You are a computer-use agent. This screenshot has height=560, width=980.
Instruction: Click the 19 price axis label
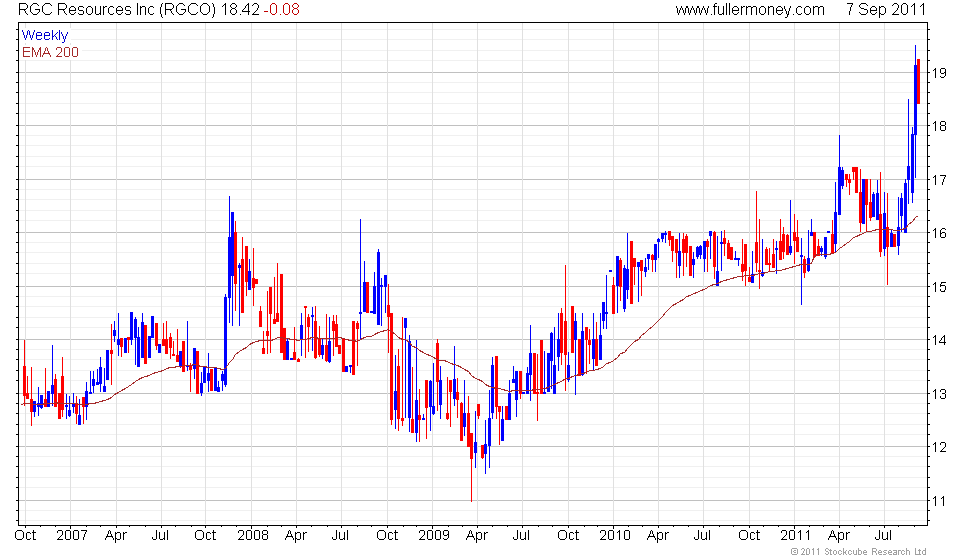pyautogui.click(x=939, y=73)
